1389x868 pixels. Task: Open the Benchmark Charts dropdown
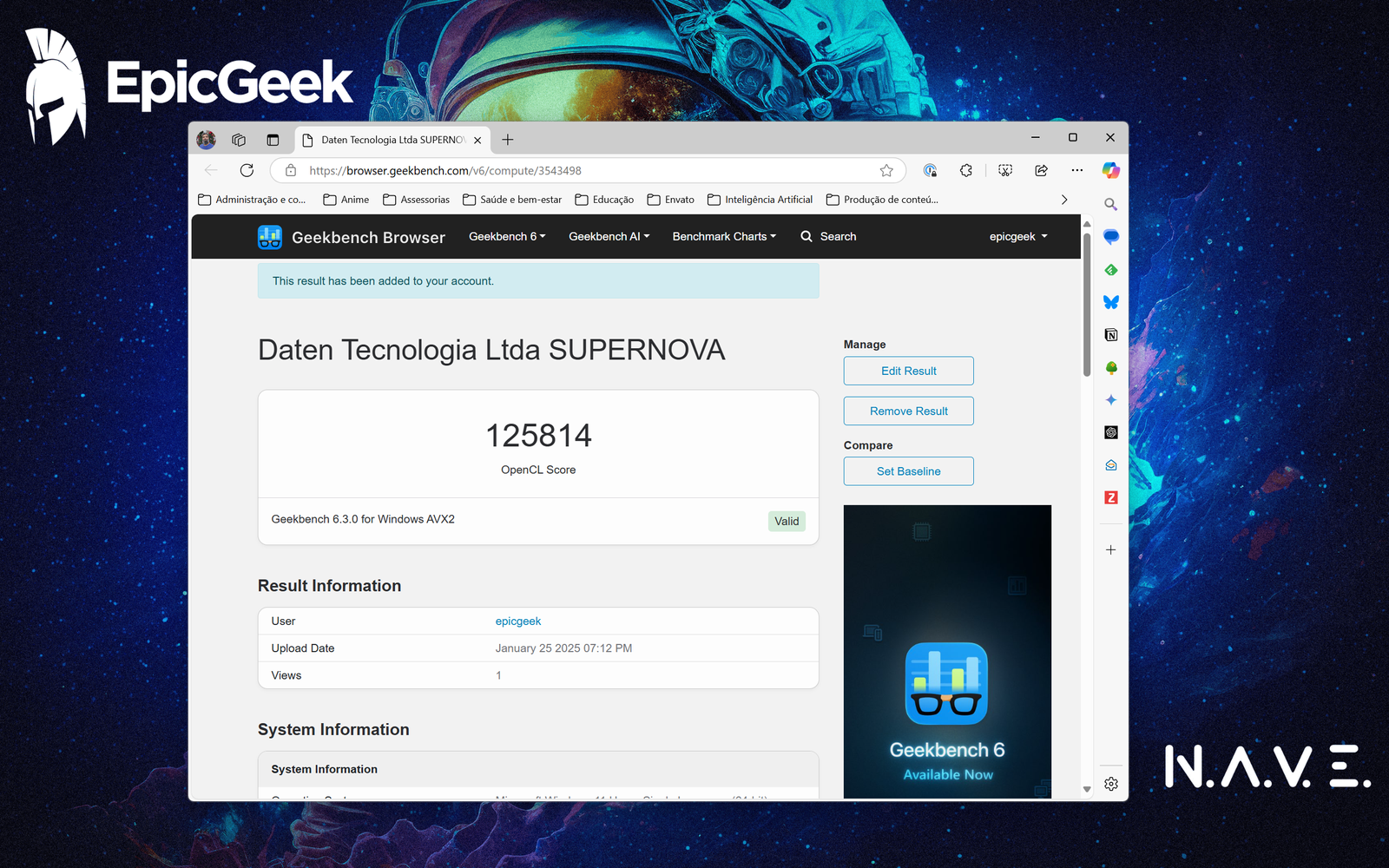(x=724, y=236)
